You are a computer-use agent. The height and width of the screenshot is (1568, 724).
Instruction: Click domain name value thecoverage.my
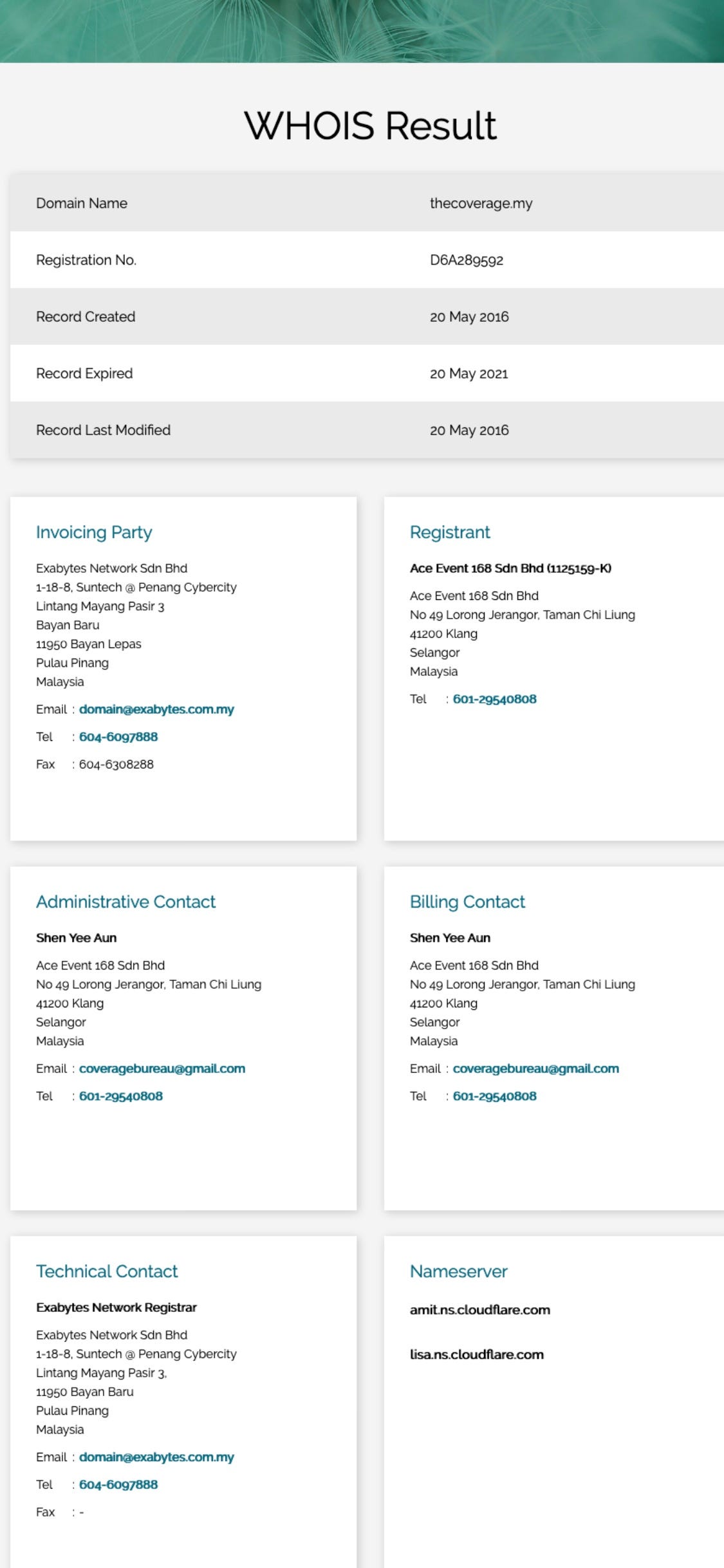481,203
